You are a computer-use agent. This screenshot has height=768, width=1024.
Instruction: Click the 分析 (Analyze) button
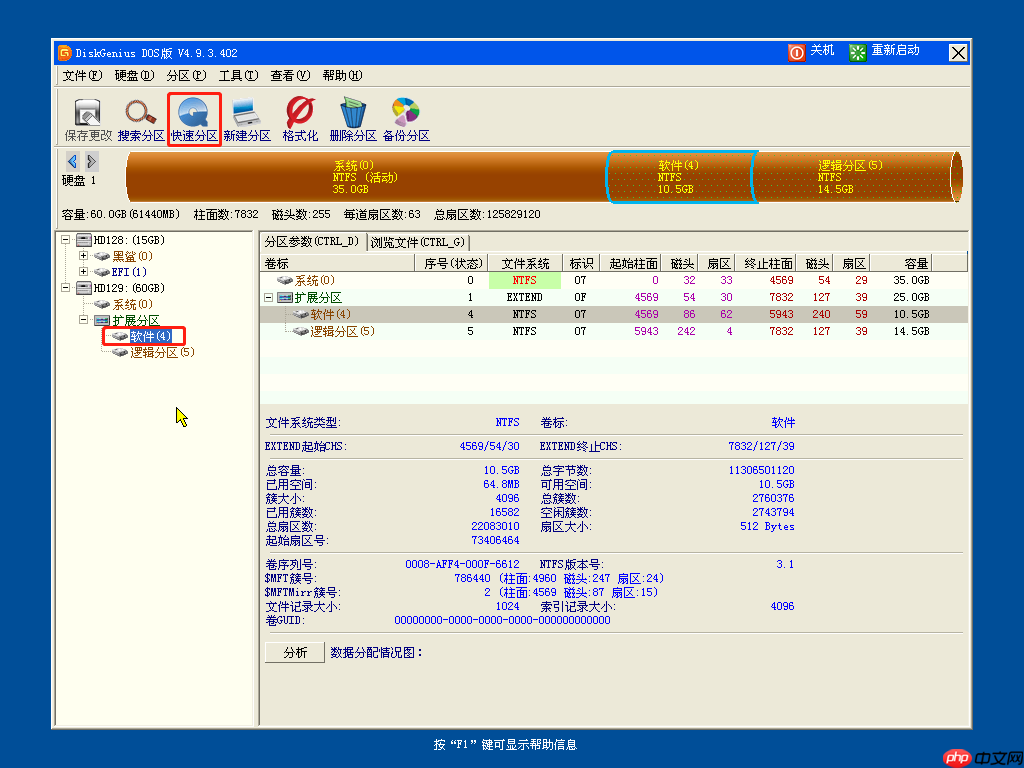[294, 651]
